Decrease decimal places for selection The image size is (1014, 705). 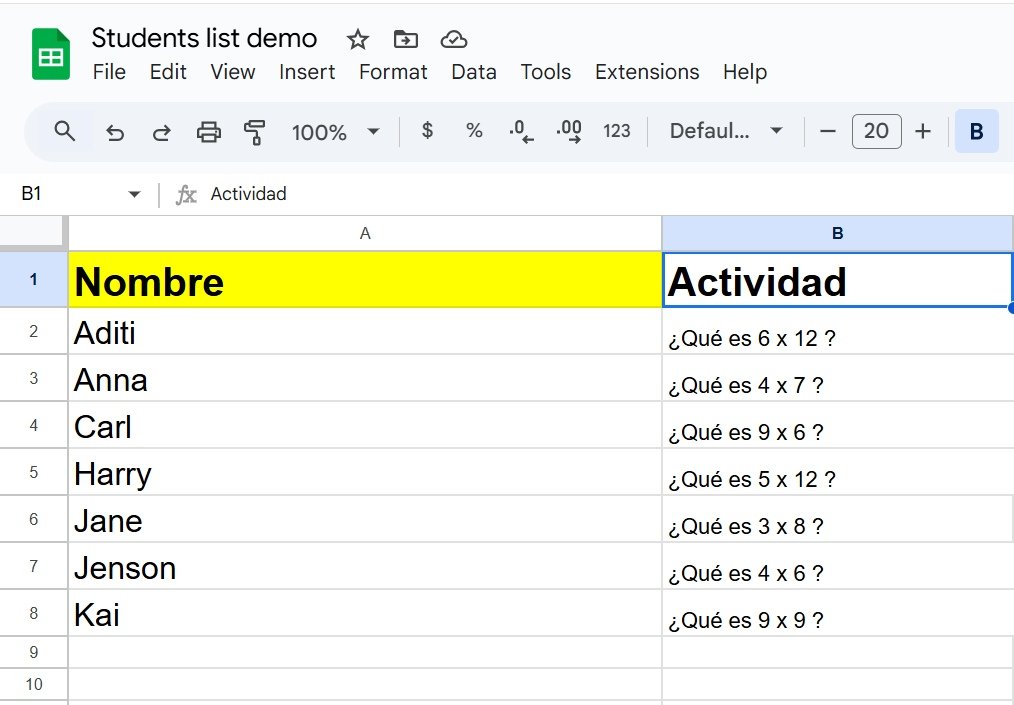tap(520, 131)
